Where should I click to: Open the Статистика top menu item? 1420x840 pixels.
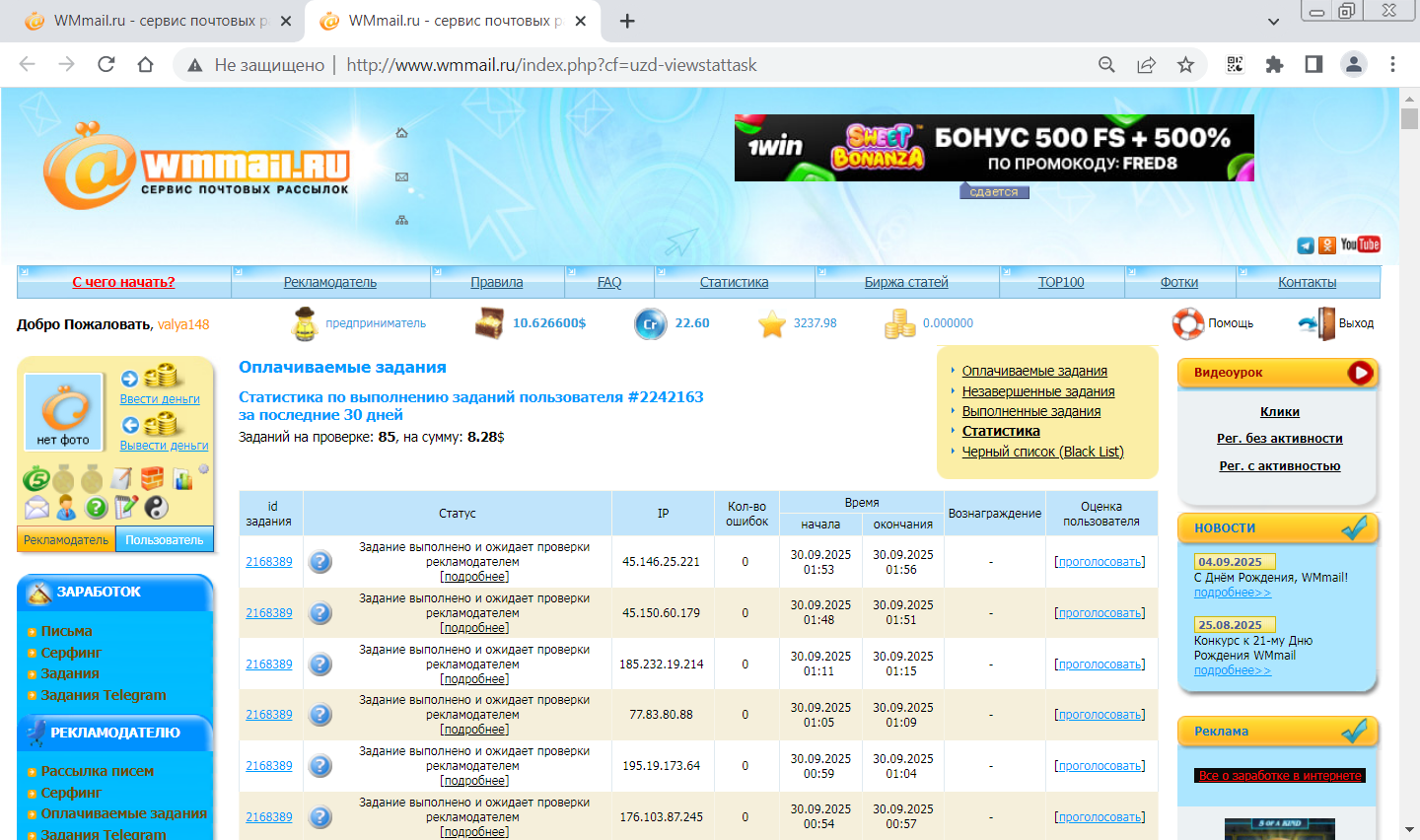(x=734, y=282)
